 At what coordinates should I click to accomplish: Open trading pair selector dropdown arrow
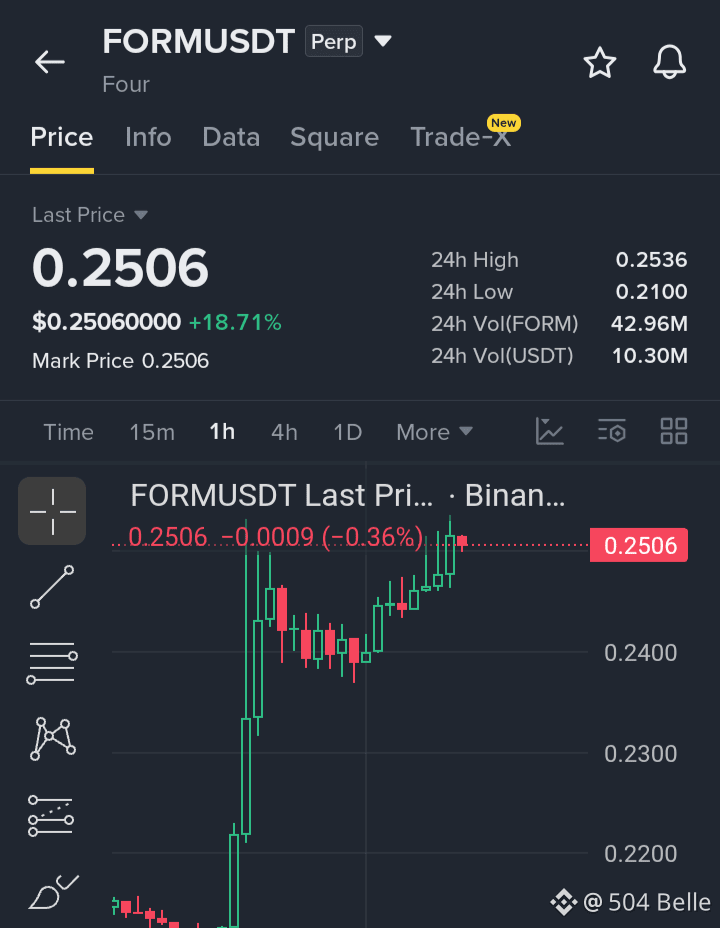point(383,41)
